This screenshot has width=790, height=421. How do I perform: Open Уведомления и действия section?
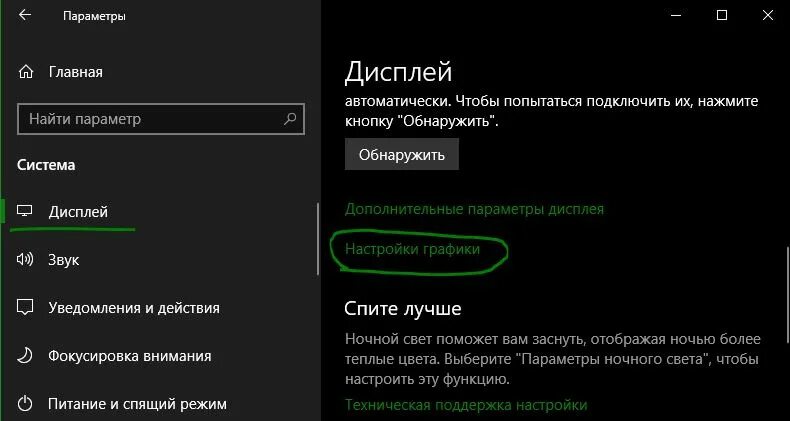point(134,308)
